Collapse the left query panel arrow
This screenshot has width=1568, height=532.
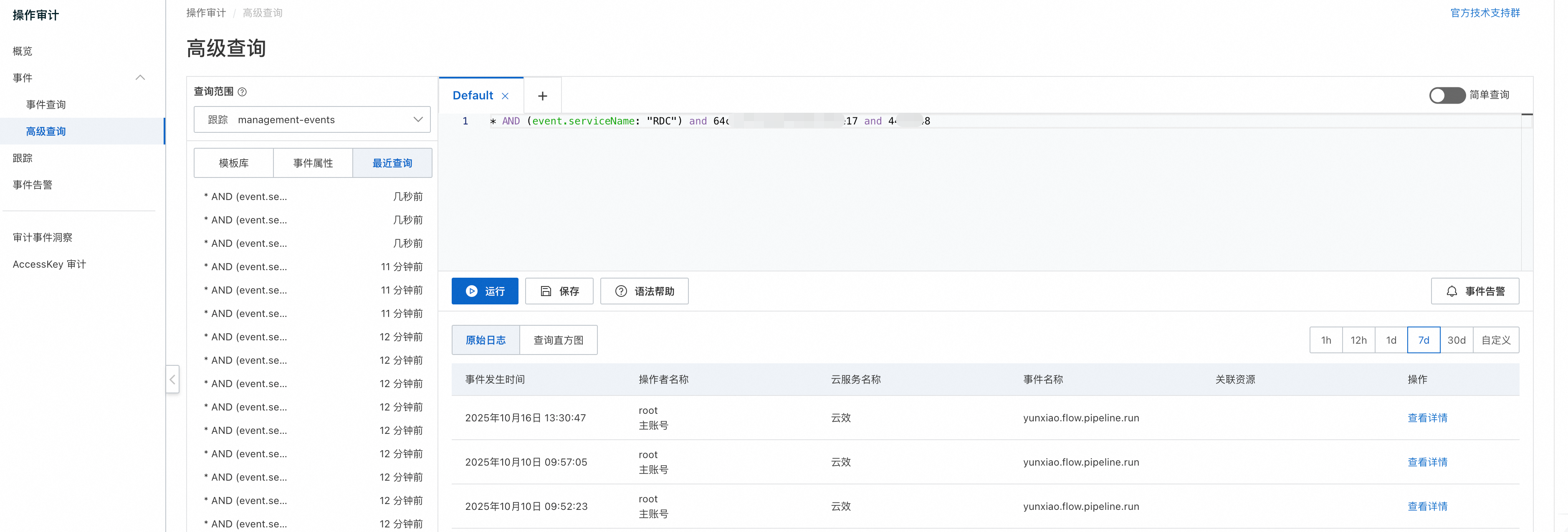point(172,379)
